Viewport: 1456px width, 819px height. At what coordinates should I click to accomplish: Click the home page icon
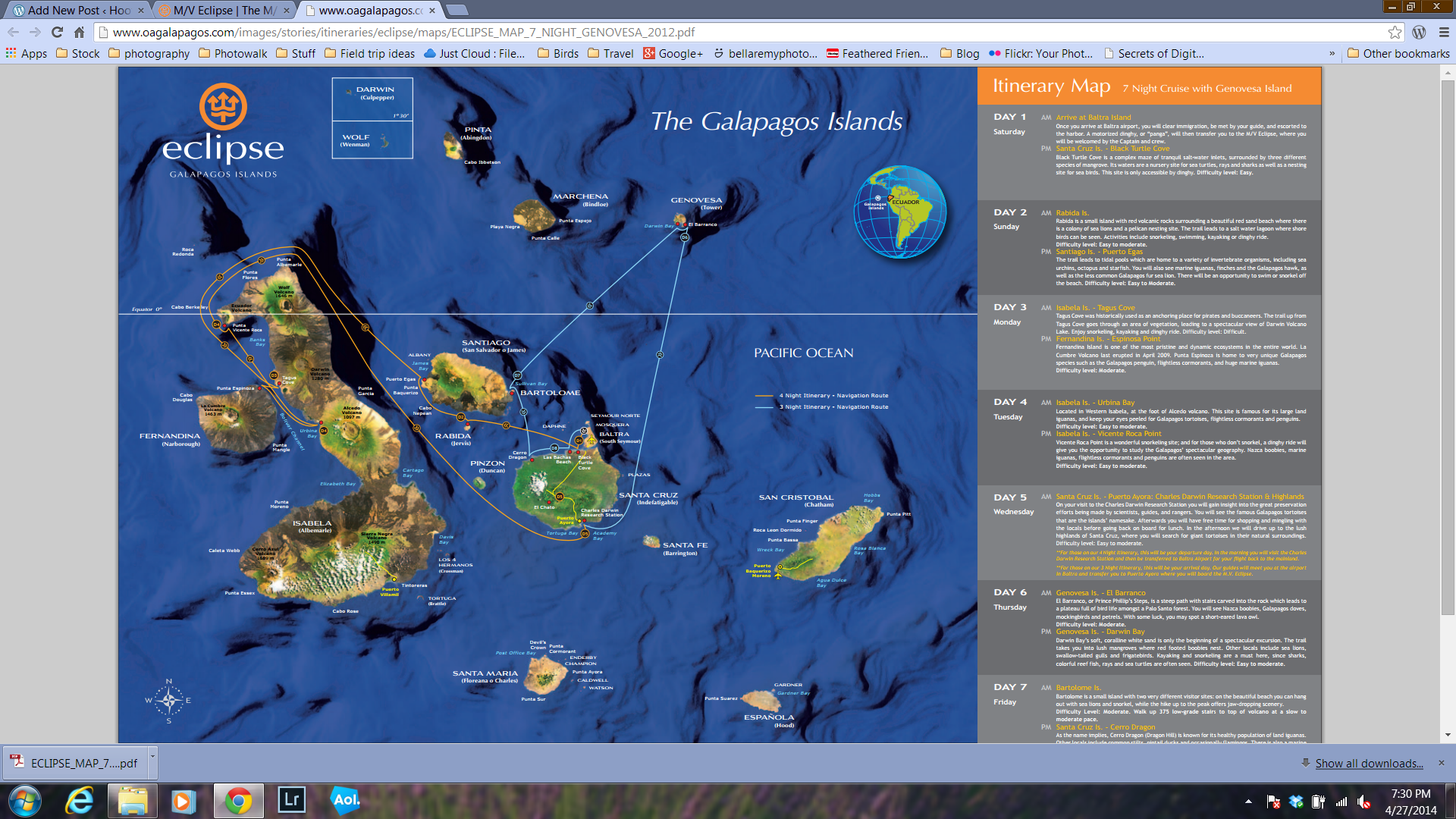[79, 32]
